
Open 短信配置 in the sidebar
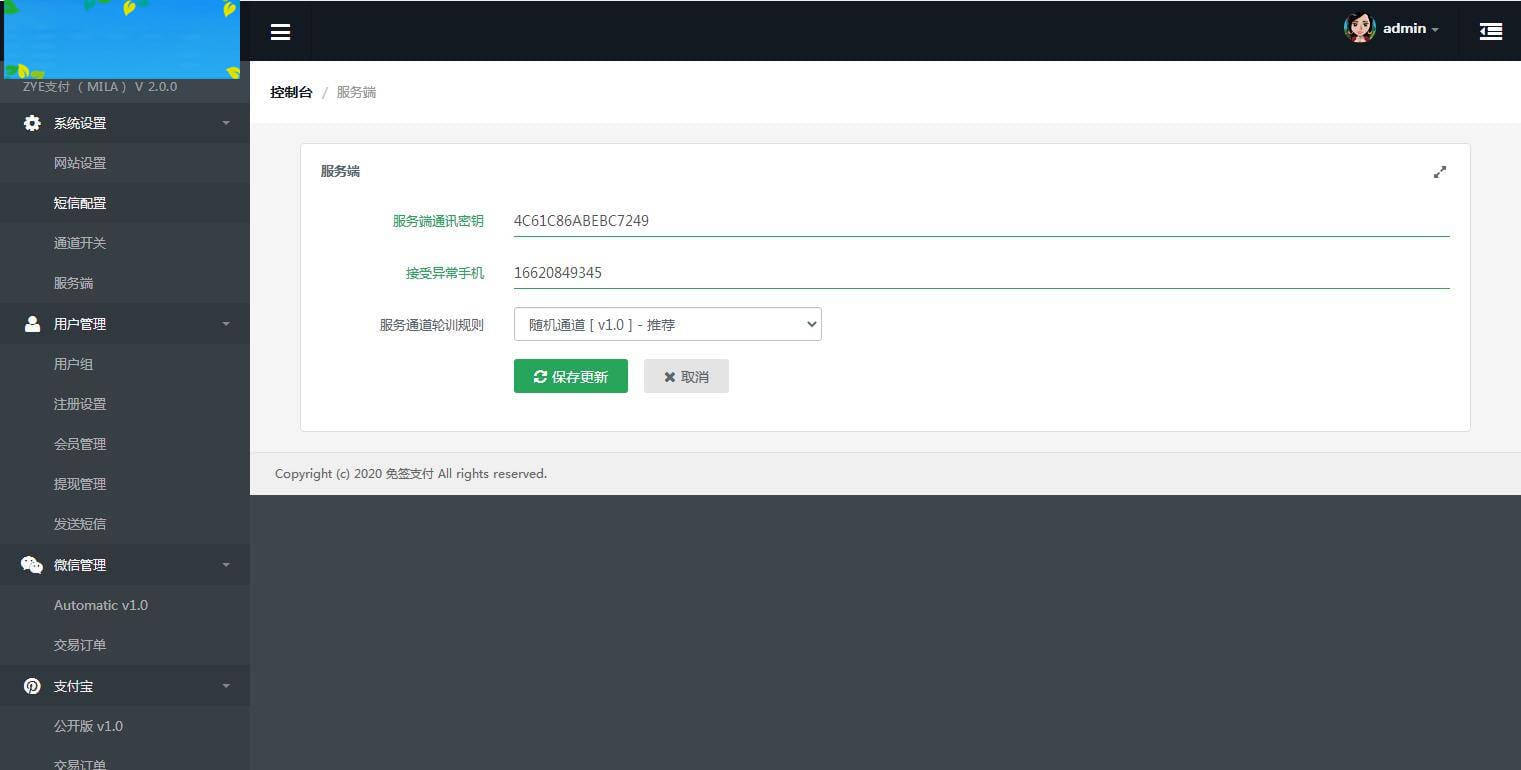[80, 203]
